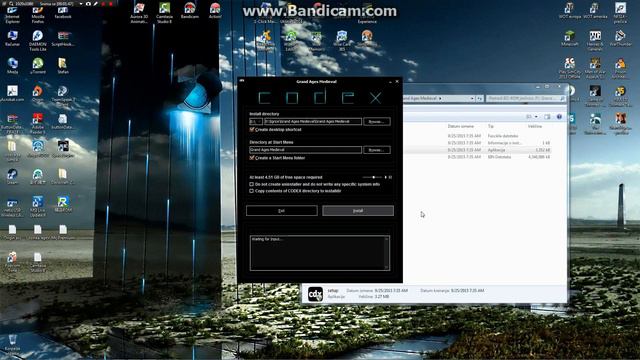The width and height of the screenshot is (640, 360).
Task: Enable Copy contents of CODEX directory option
Action: (251, 191)
